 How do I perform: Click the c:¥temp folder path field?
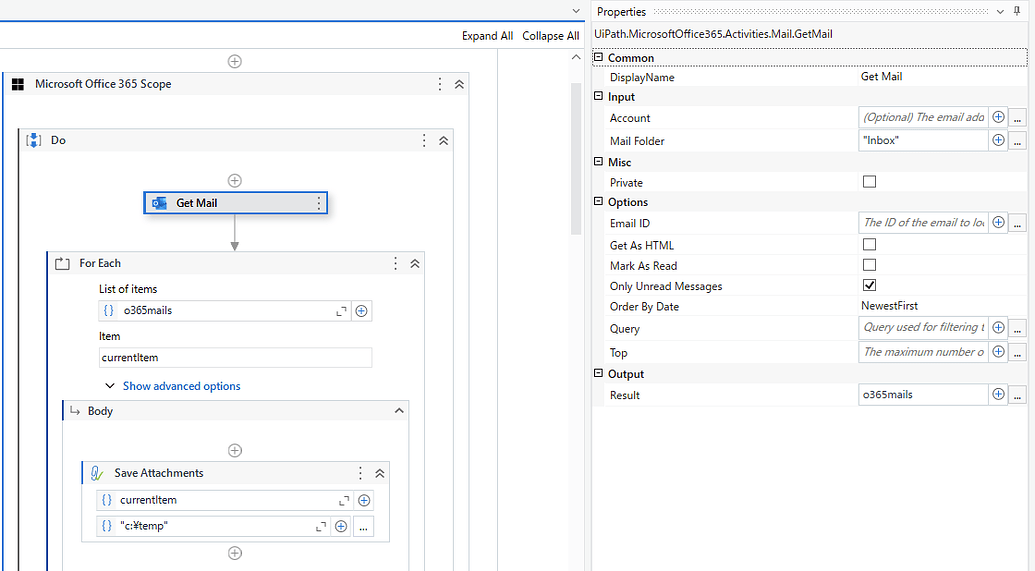pyautogui.click(x=213, y=526)
